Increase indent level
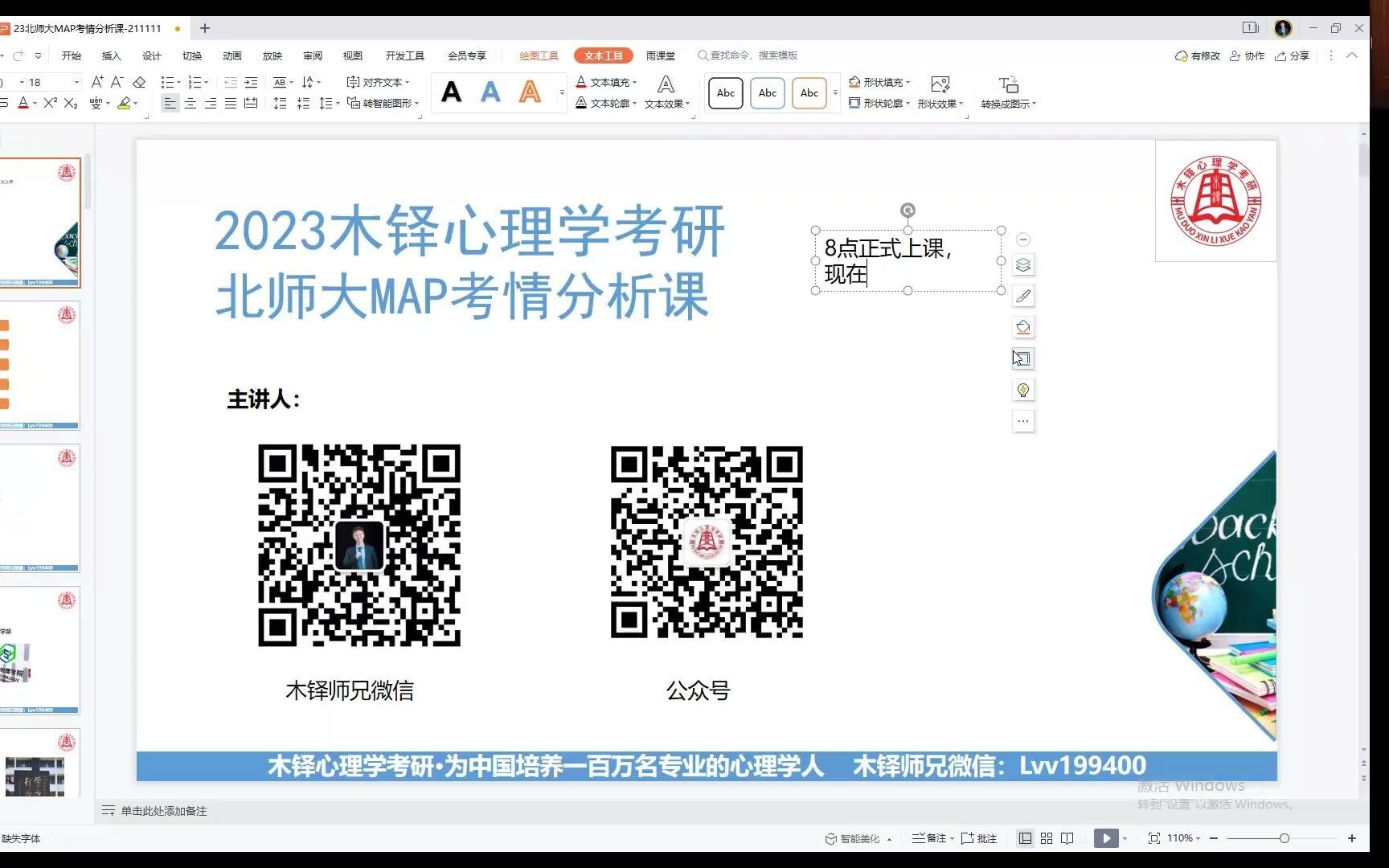 (x=251, y=82)
